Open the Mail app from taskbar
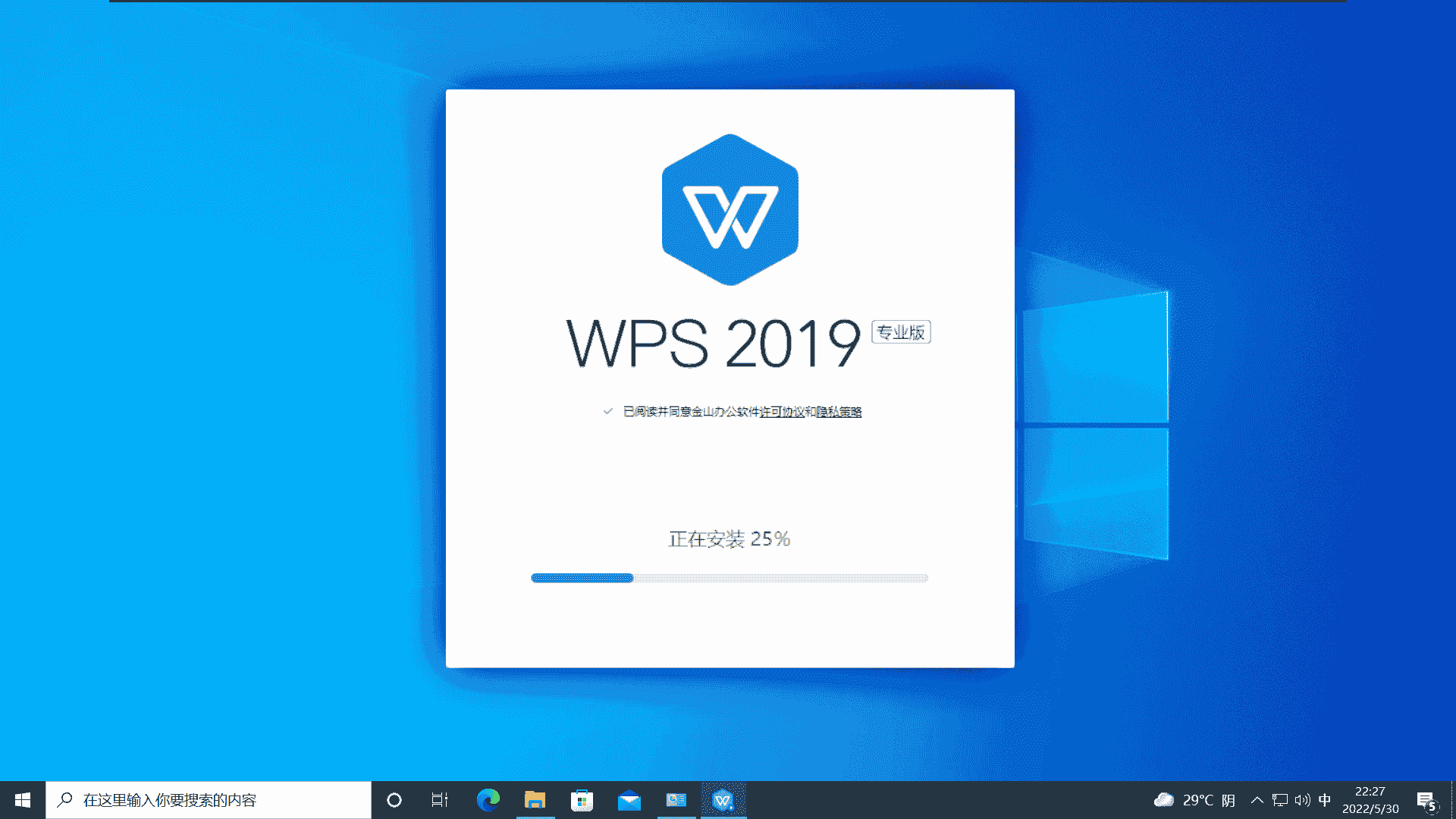The width and height of the screenshot is (1456, 819). pos(629,800)
